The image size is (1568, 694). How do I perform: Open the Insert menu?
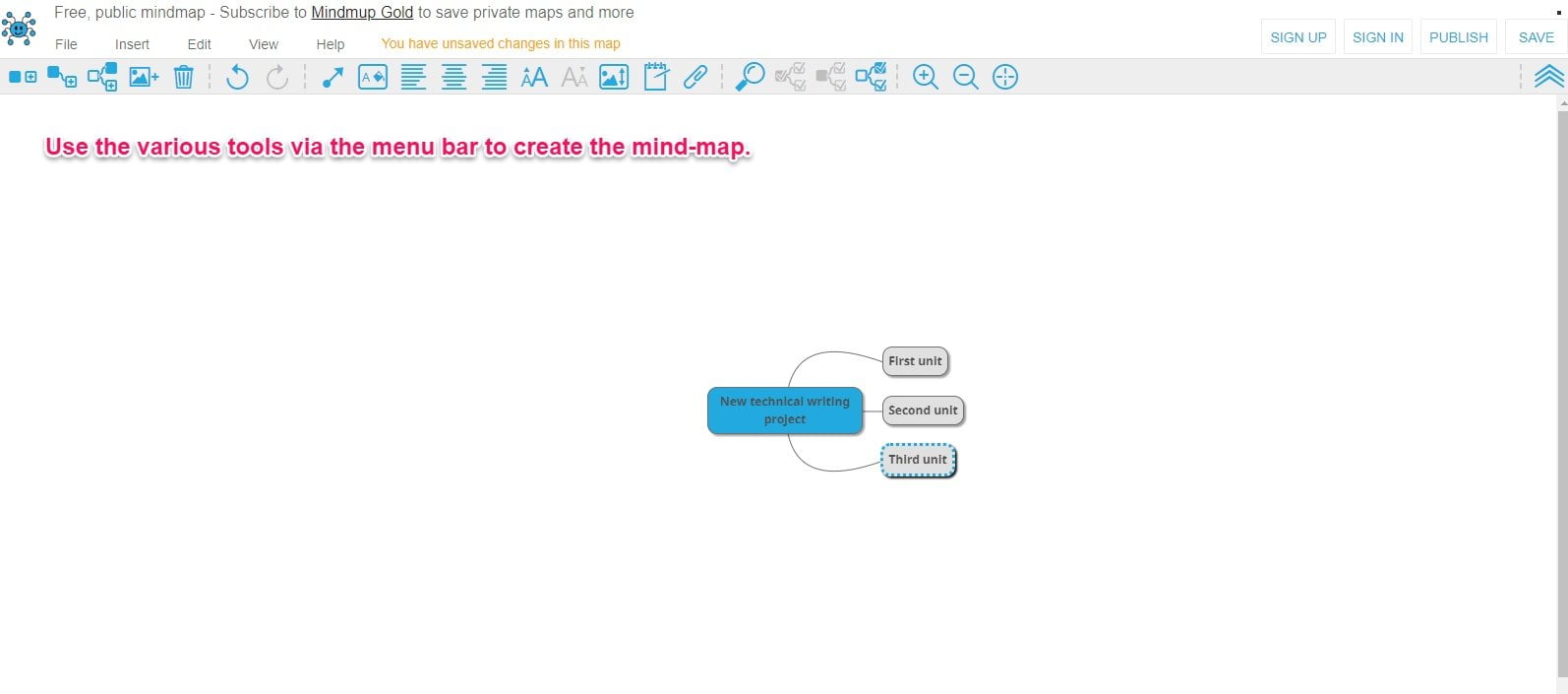pyautogui.click(x=132, y=44)
